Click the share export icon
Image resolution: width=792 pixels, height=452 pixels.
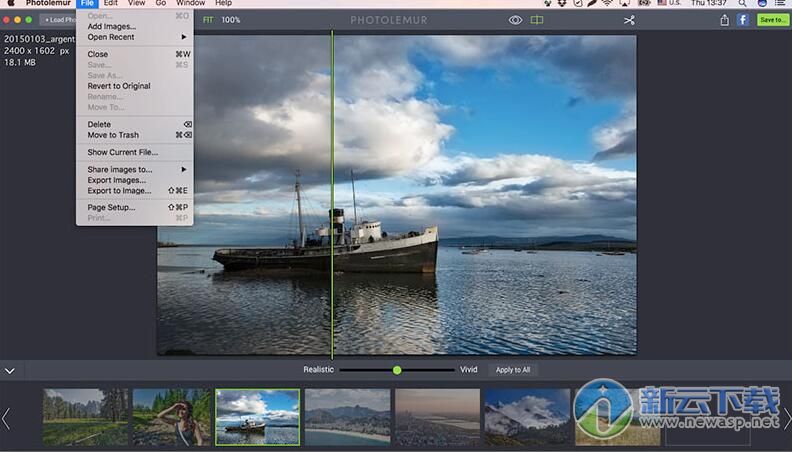tap(724, 20)
